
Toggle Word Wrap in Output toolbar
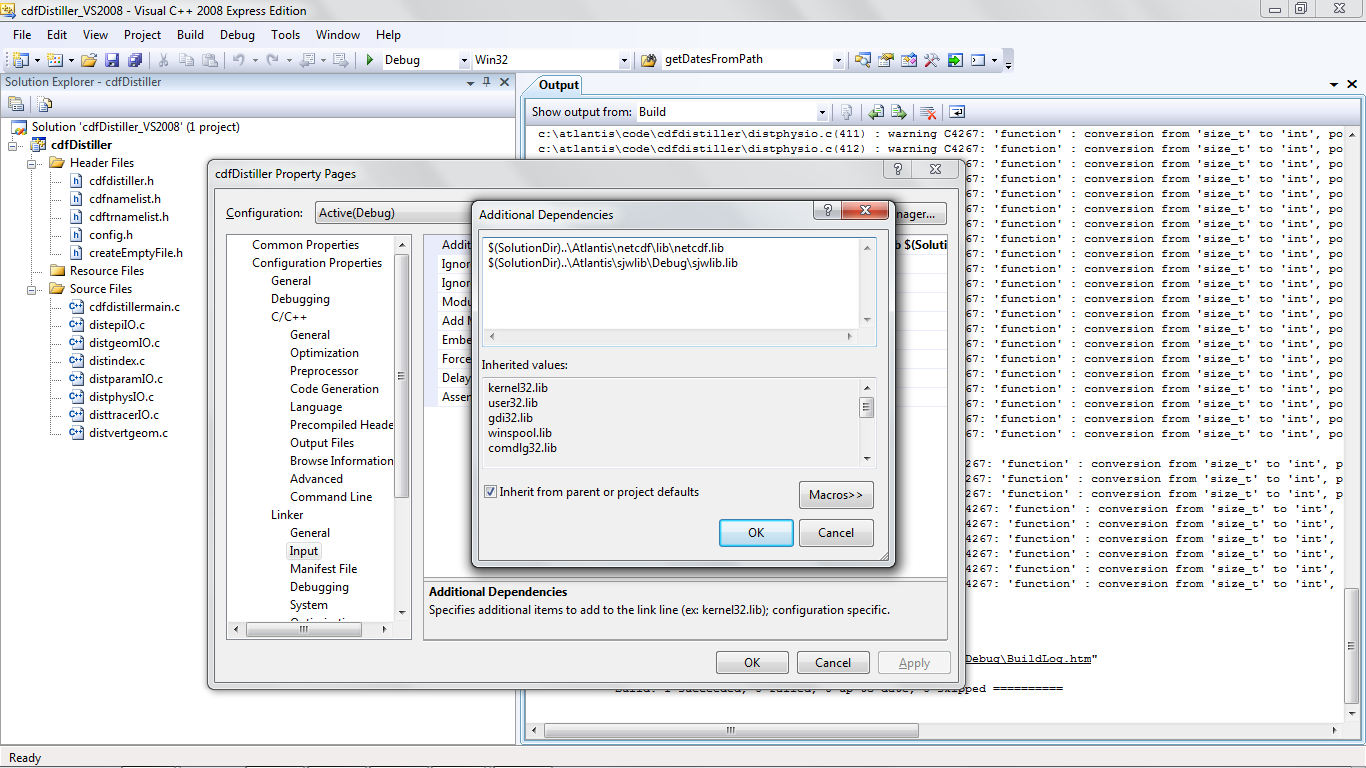tap(957, 112)
